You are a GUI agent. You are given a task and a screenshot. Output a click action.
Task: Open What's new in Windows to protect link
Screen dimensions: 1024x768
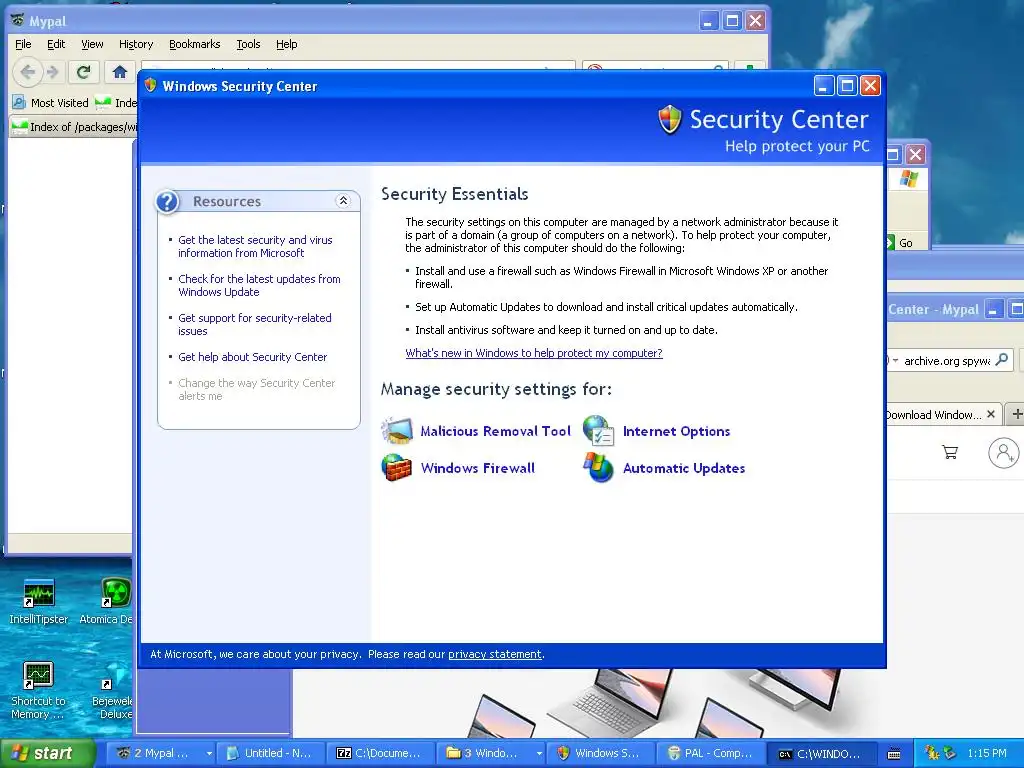click(x=534, y=353)
